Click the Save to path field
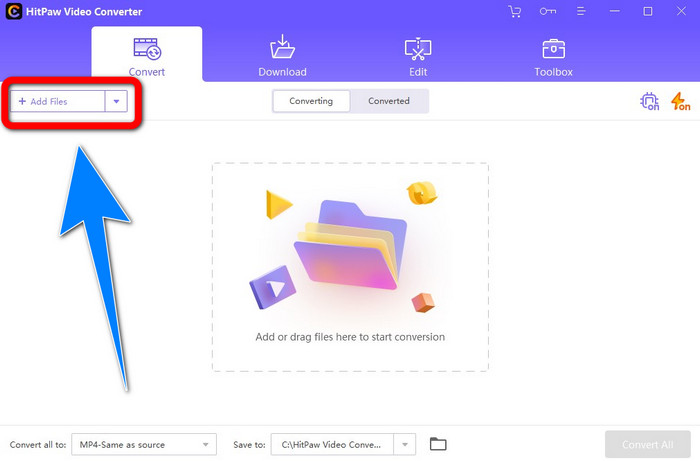This screenshot has height=461, width=700. [332, 444]
